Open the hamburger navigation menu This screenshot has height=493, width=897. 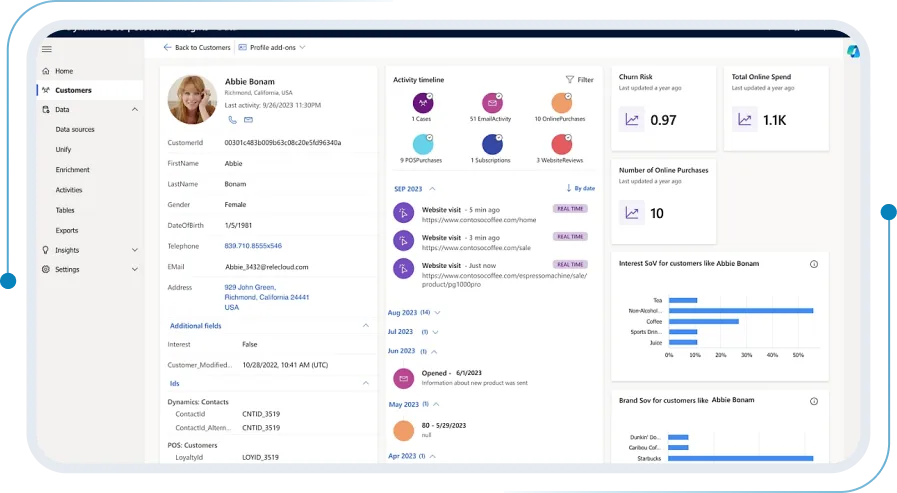(x=47, y=49)
